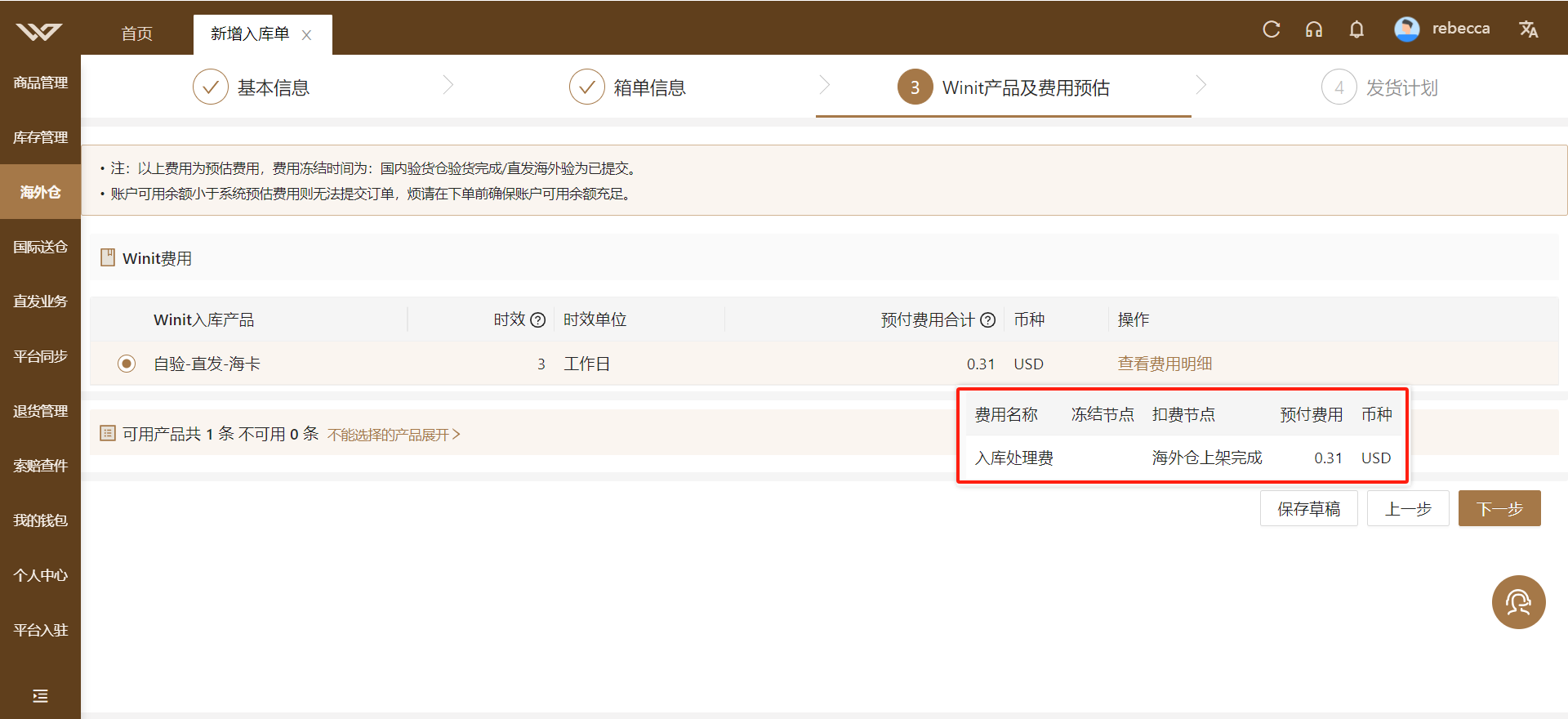This screenshot has height=719, width=1568.
Task: Click the language translation icon
Action: pos(1528,29)
